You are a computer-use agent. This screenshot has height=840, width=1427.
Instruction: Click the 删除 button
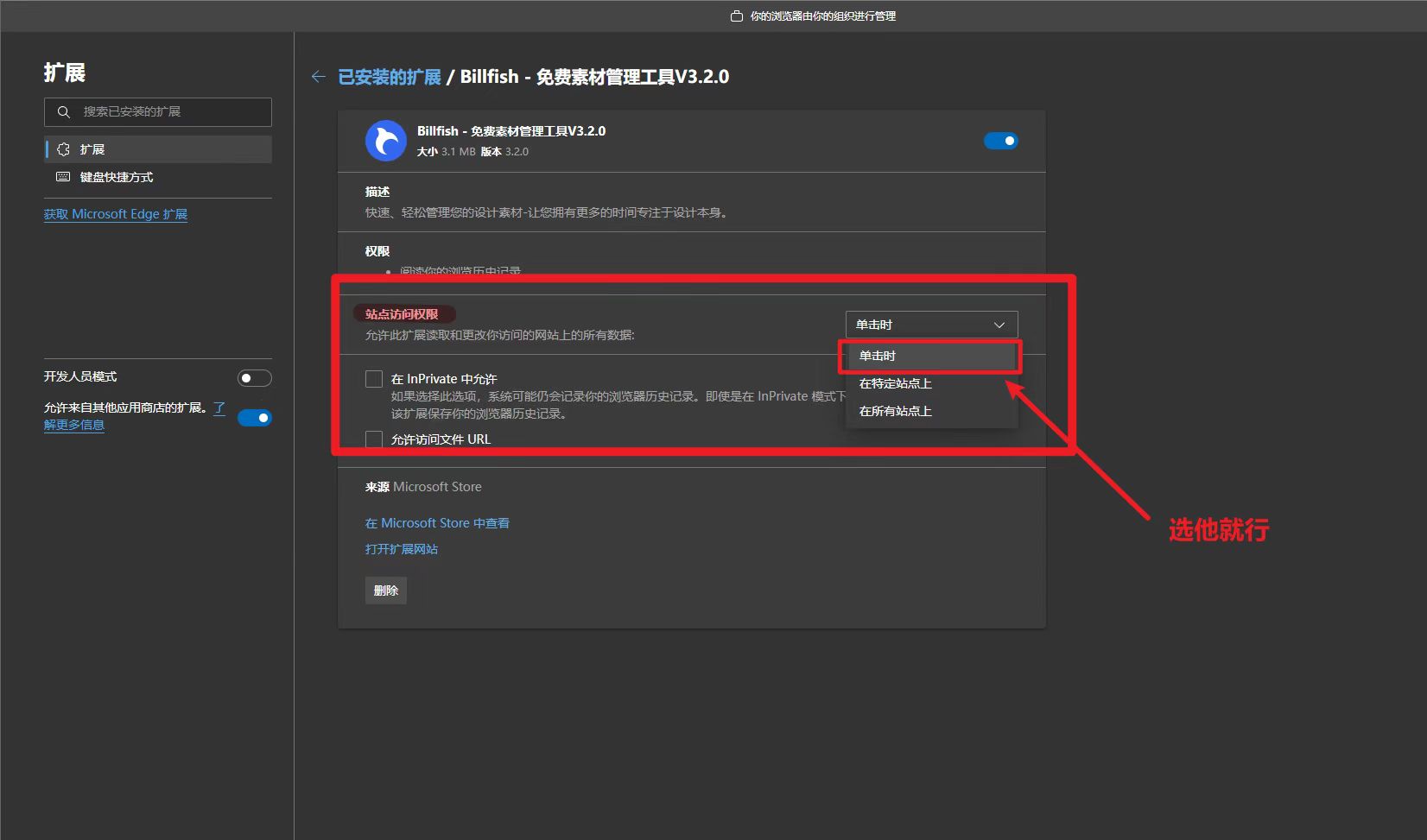coord(386,591)
